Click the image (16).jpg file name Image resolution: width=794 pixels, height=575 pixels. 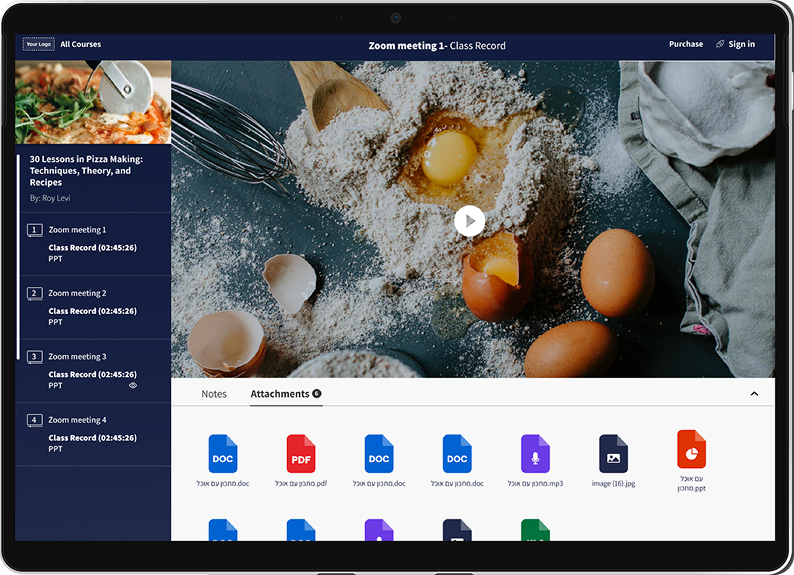tap(613, 483)
